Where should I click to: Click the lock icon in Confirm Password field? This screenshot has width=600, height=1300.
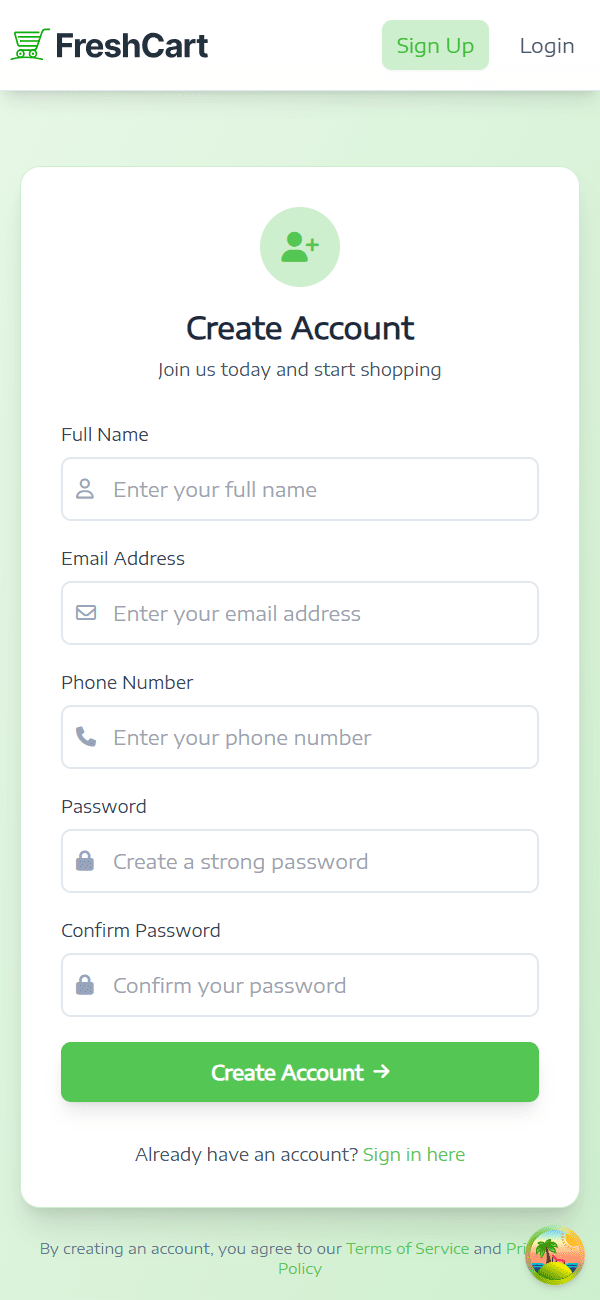point(85,985)
